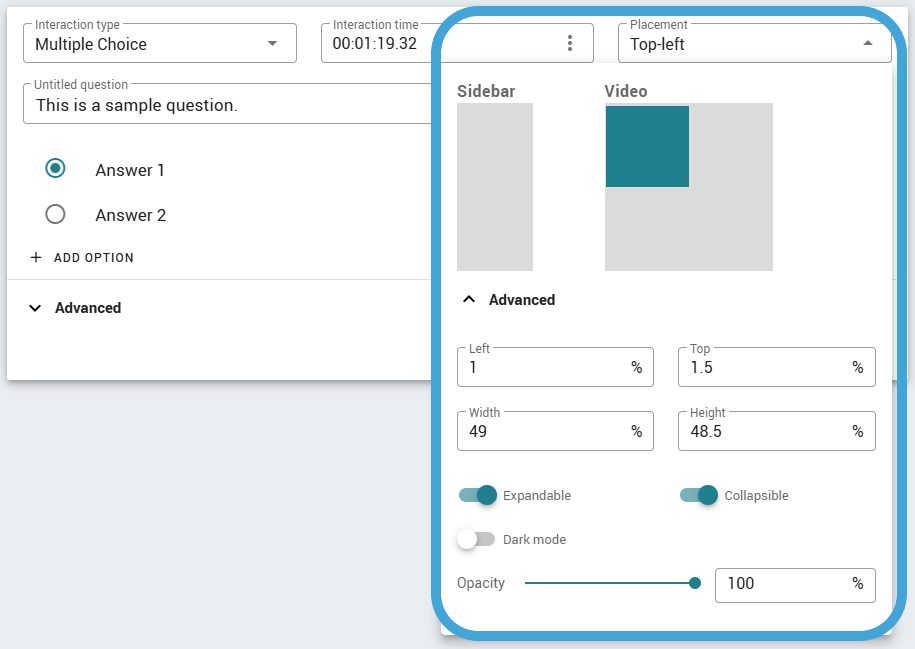Open the Interaction type dropdown
This screenshot has height=649, width=915.
pyautogui.click(x=160, y=43)
